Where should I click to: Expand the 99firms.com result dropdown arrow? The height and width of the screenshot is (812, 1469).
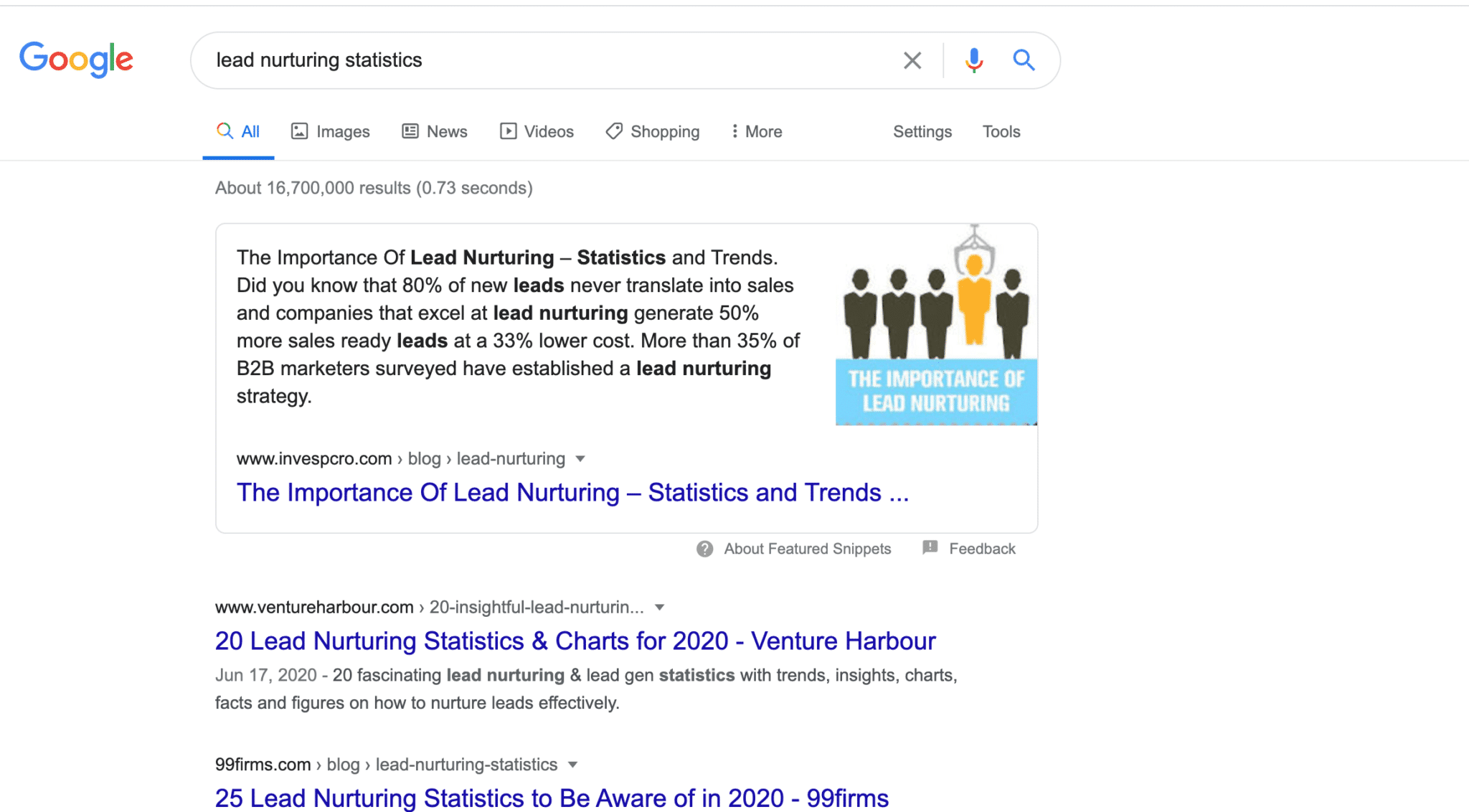click(573, 764)
